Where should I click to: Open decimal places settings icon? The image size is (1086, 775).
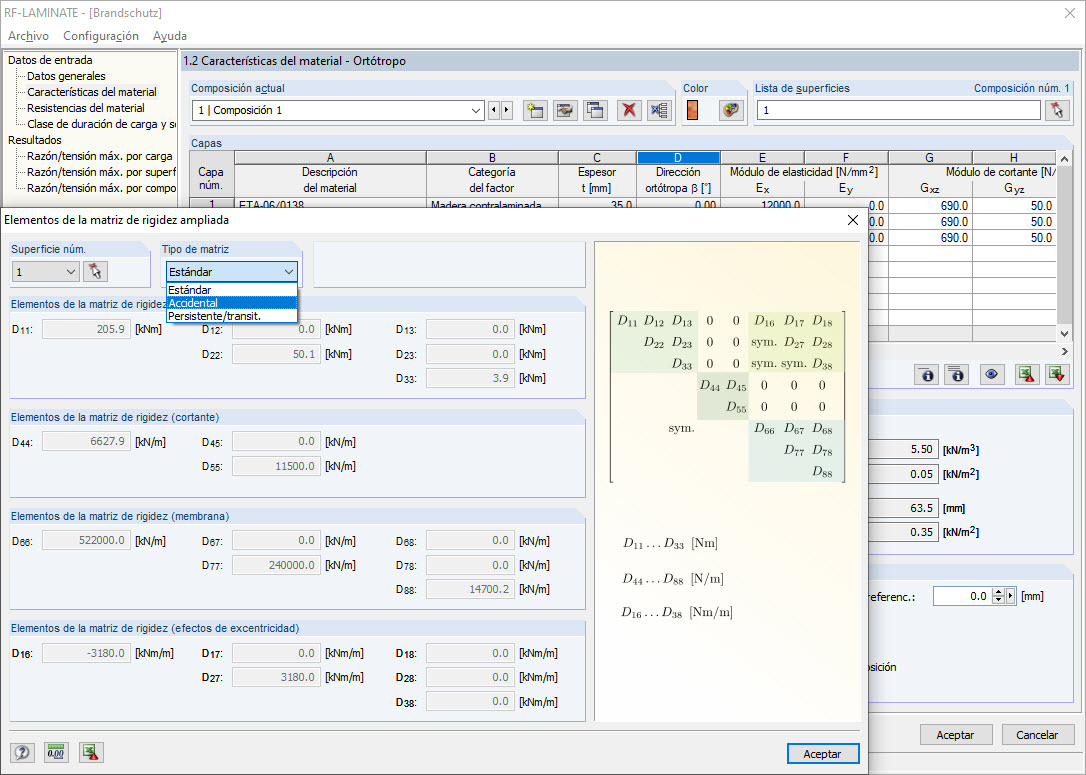click(x=56, y=752)
